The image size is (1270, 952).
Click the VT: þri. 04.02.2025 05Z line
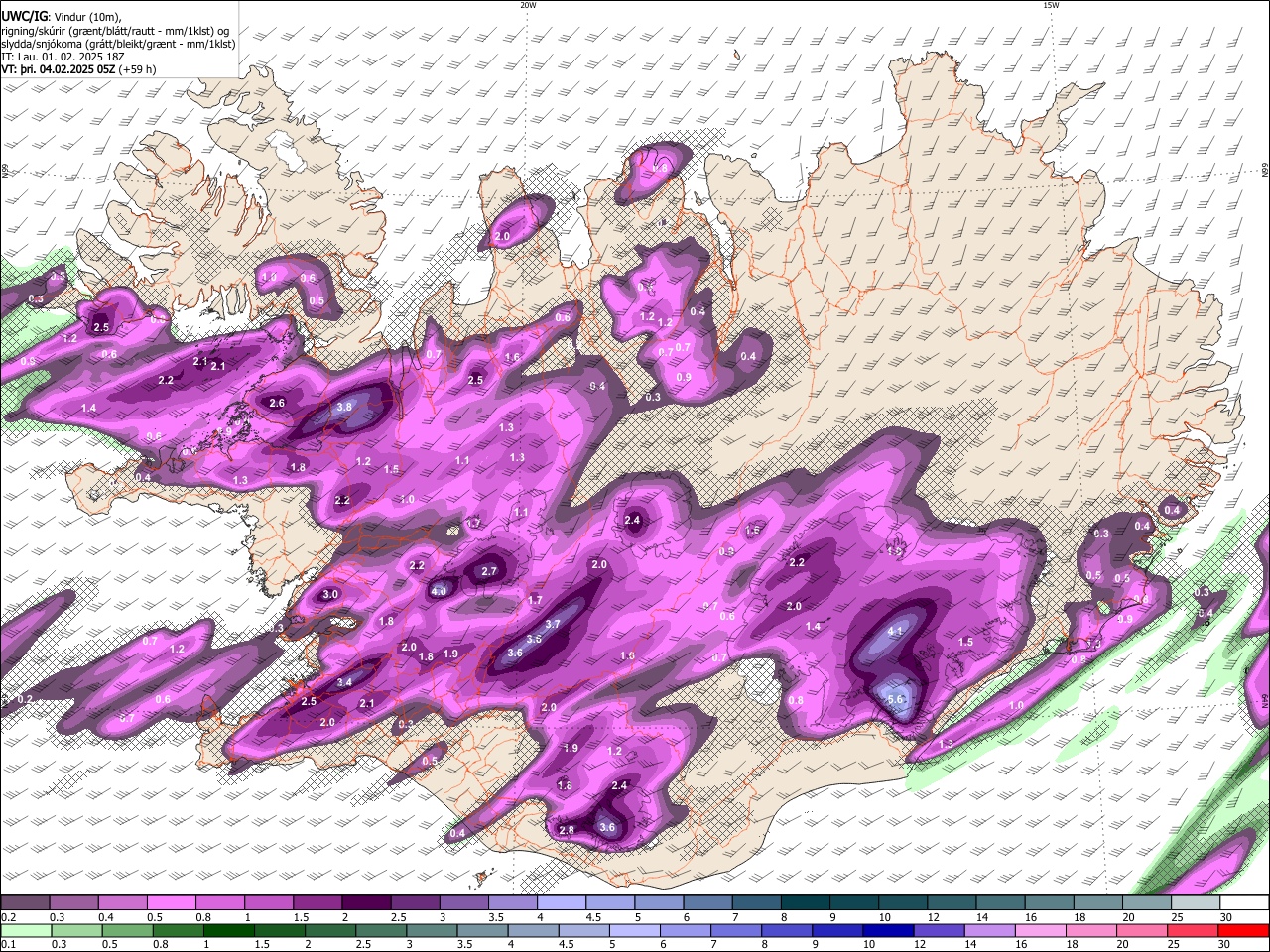pyautogui.click(x=80, y=69)
